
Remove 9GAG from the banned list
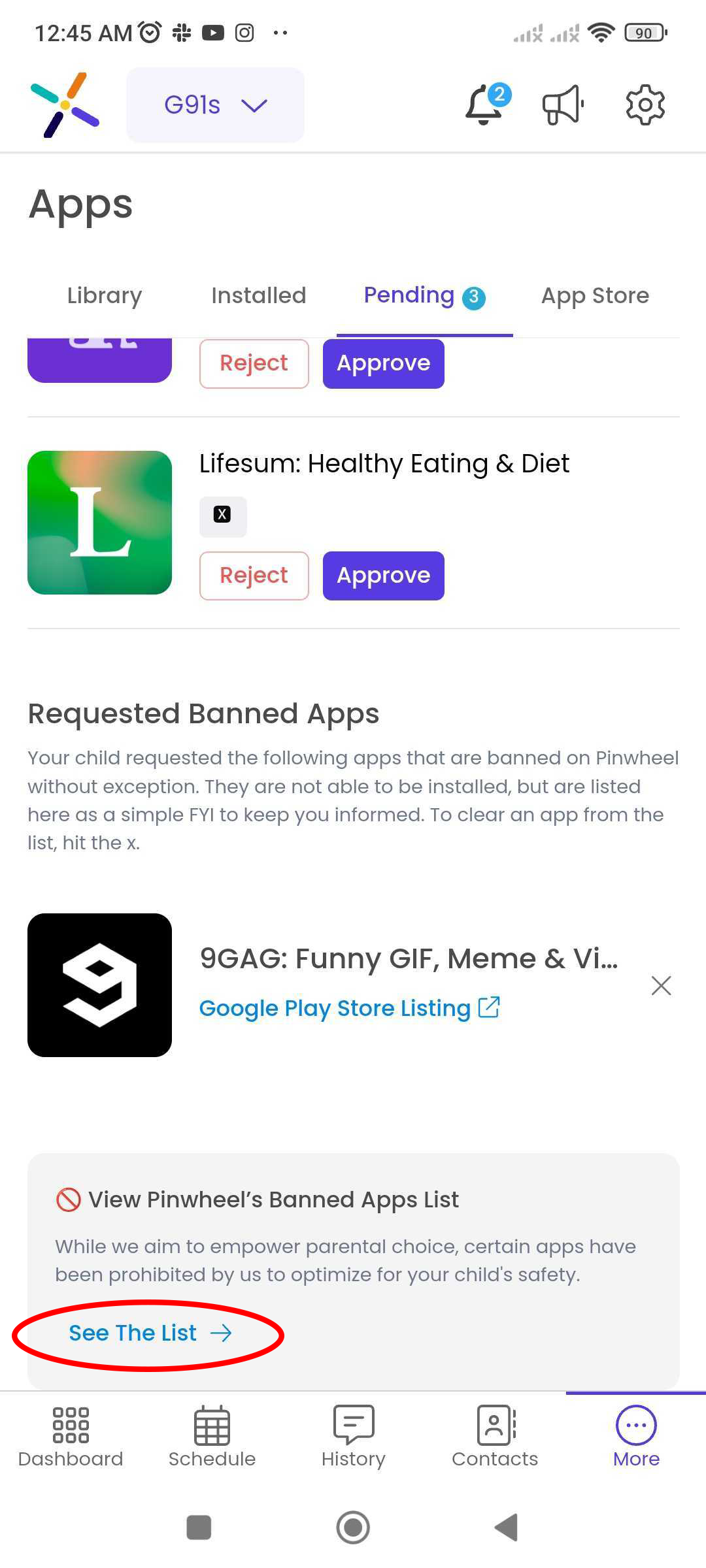coord(662,985)
